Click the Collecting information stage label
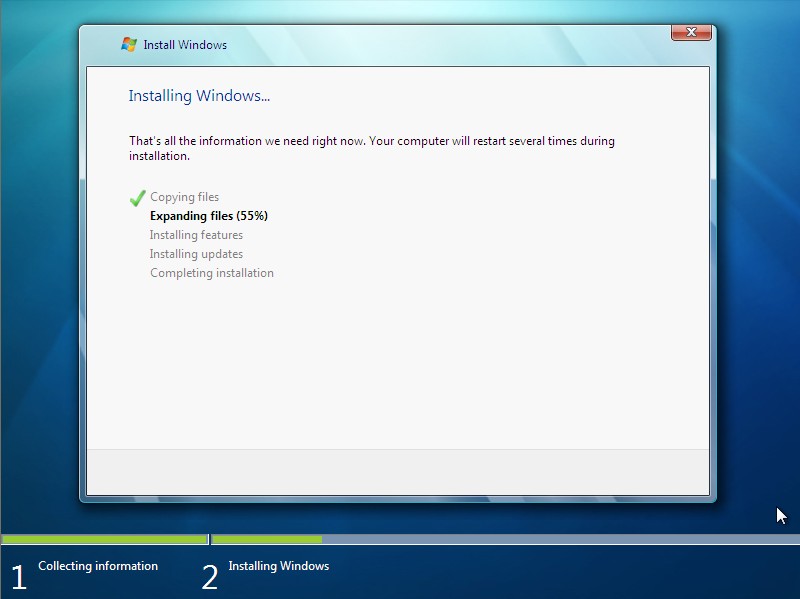The image size is (800, 599). 96,566
